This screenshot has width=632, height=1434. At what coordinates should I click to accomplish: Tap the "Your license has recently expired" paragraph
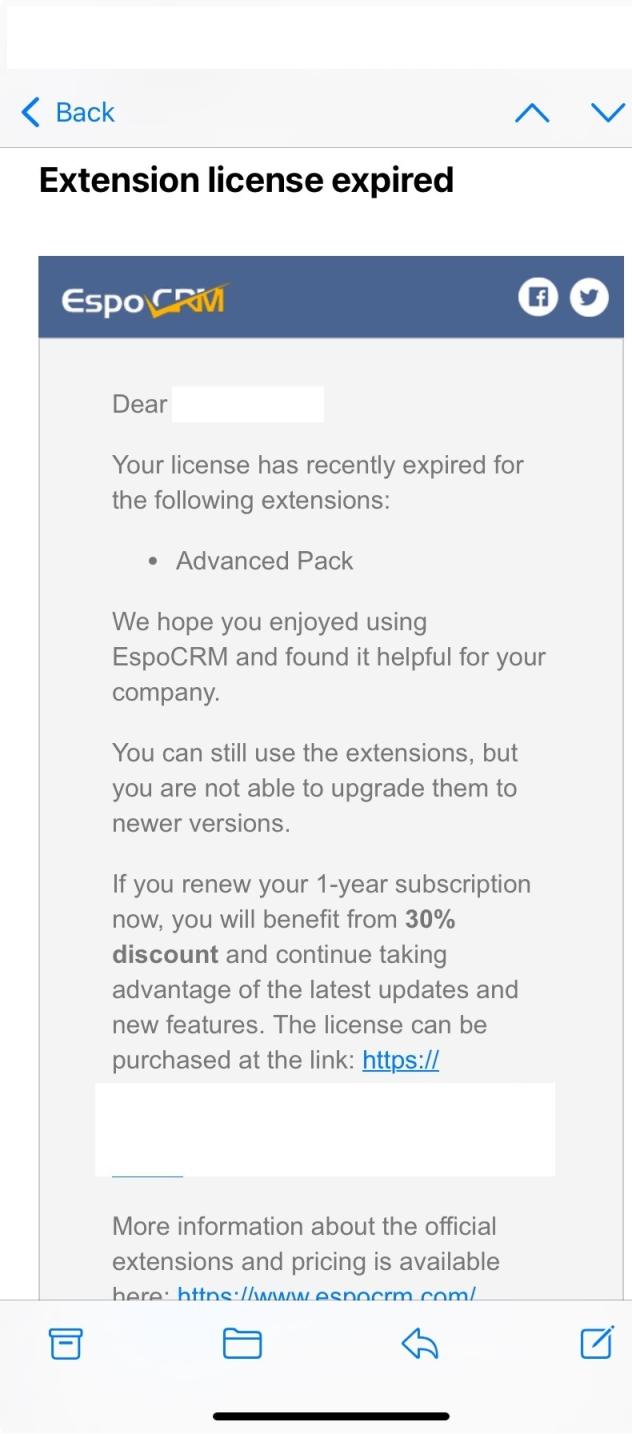tap(317, 482)
